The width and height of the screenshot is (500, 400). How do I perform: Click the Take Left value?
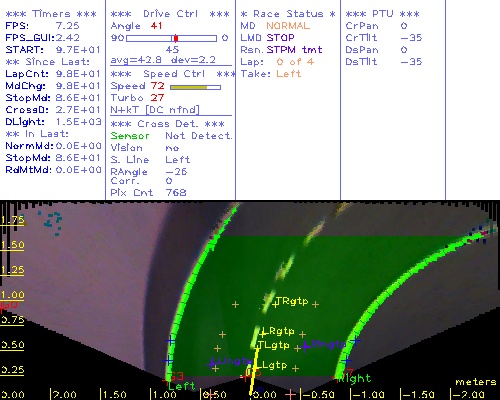click(x=289, y=74)
